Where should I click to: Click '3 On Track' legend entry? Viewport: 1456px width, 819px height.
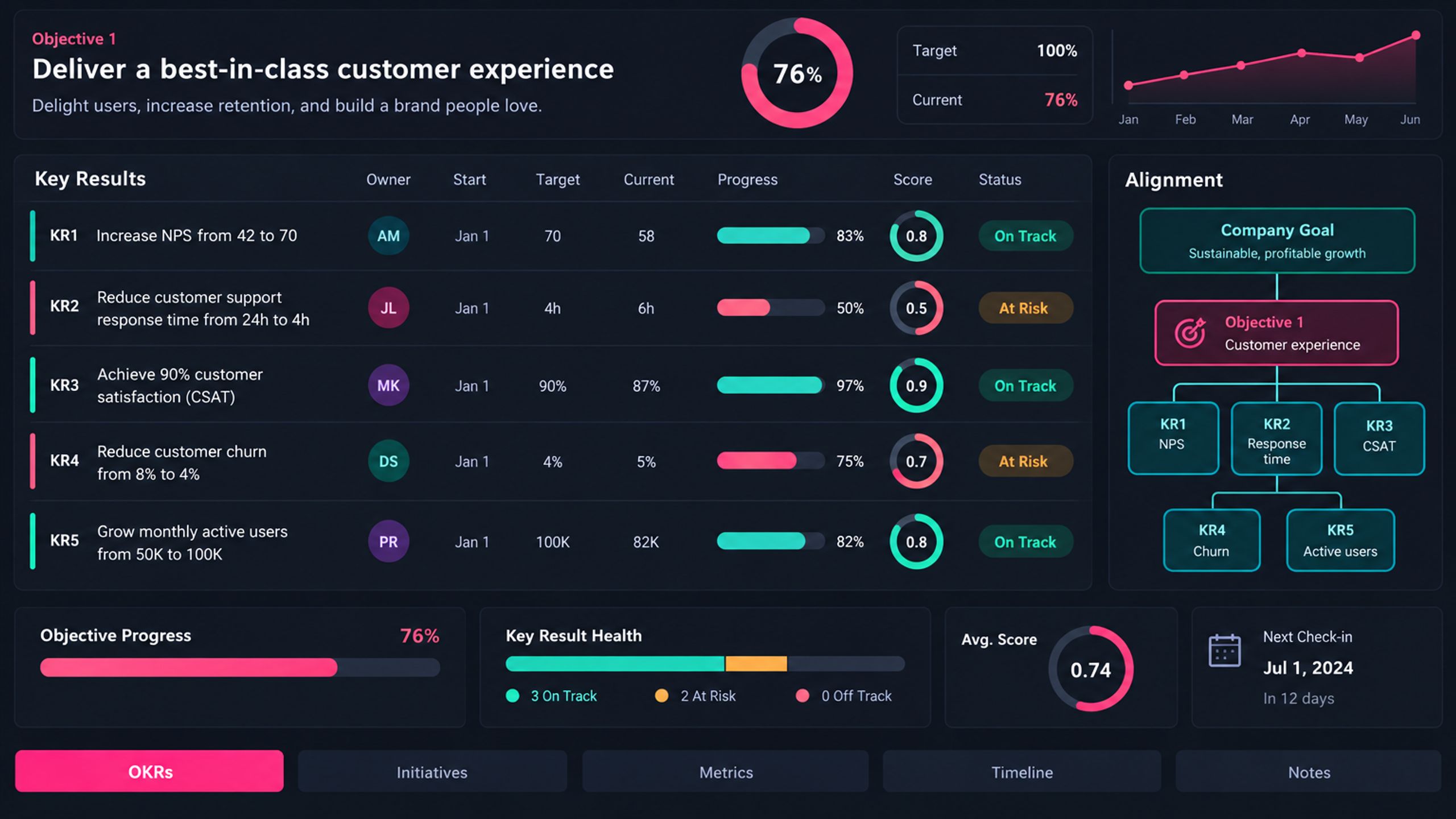point(551,696)
